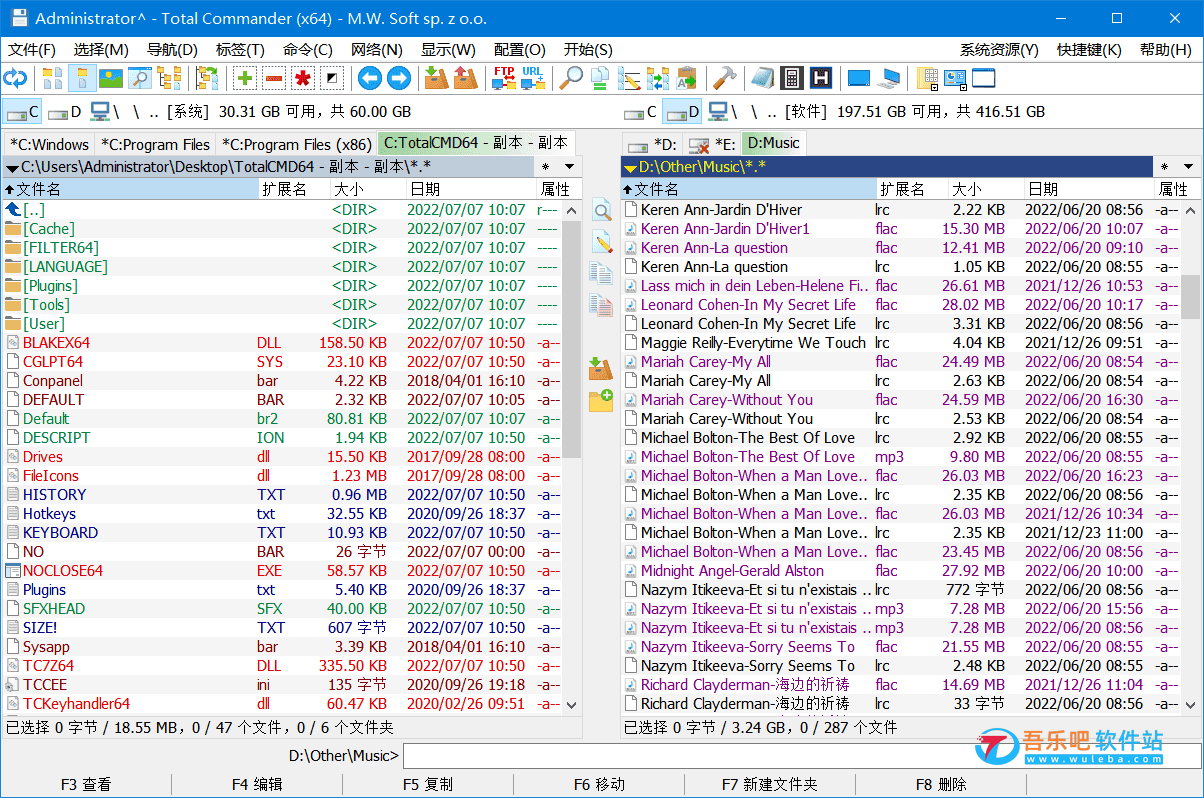
Task: Click the green plus select-group icon
Action: pos(245,78)
